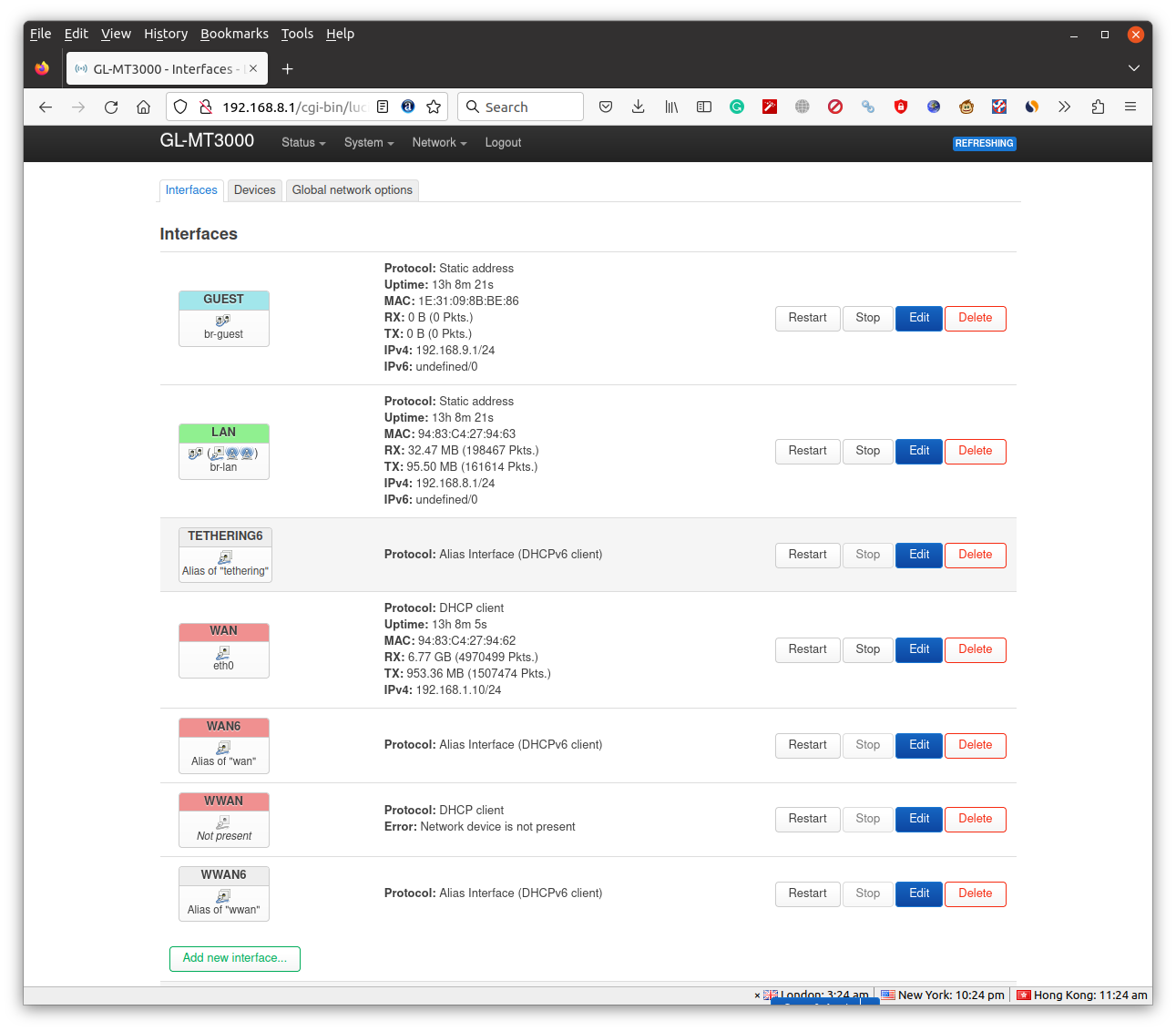The width and height of the screenshot is (1176, 1031).
Task: Toggle reader view icon in address bar
Action: 383,107
